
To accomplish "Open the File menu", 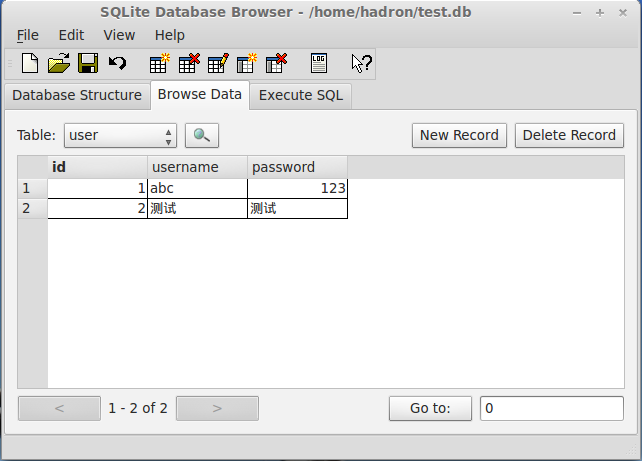I will coord(28,35).
